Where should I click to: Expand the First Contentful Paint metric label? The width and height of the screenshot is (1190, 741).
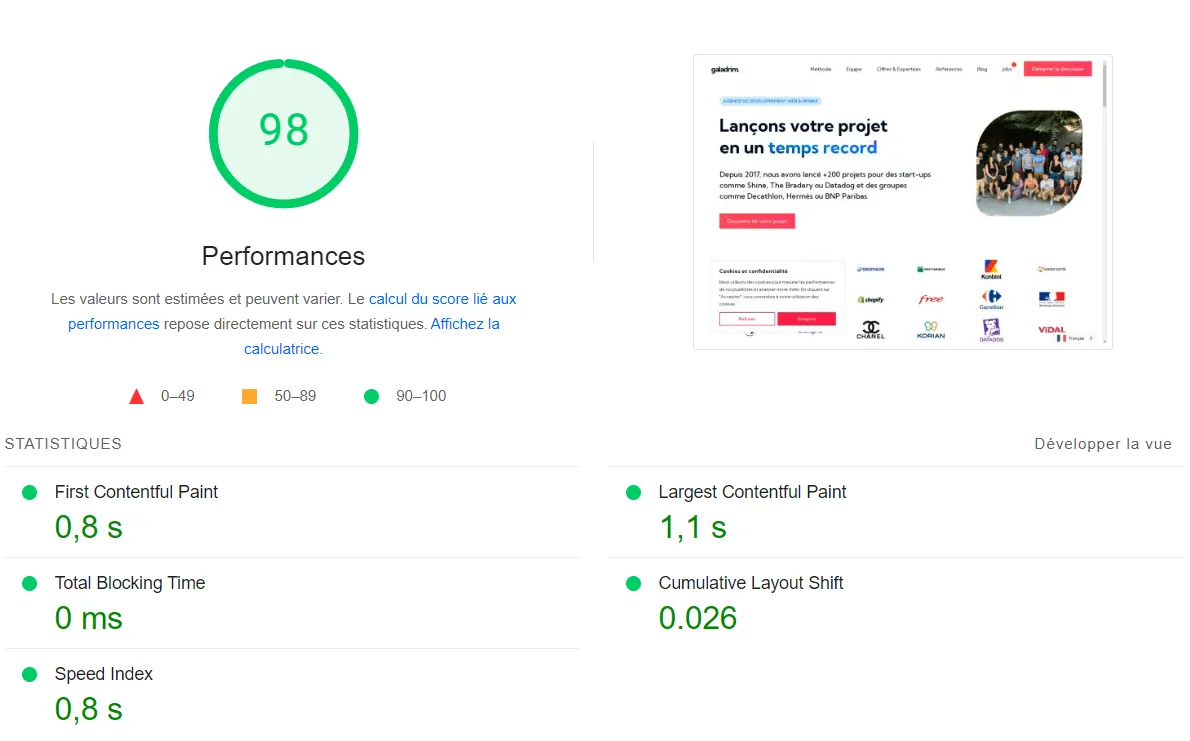tap(136, 492)
